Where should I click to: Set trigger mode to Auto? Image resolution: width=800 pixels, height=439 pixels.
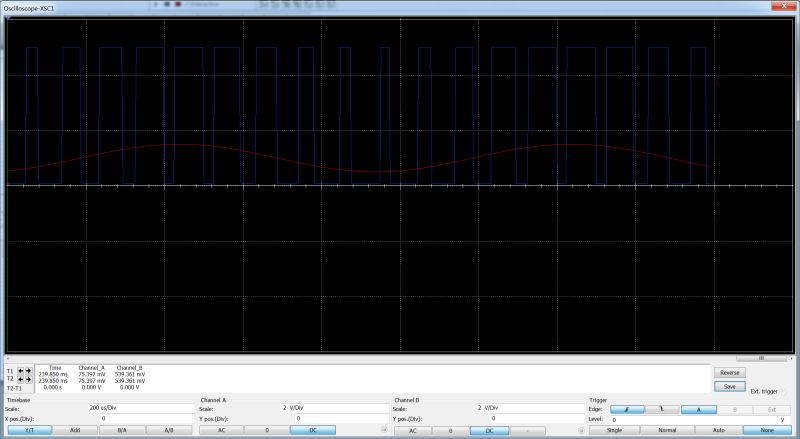point(718,430)
